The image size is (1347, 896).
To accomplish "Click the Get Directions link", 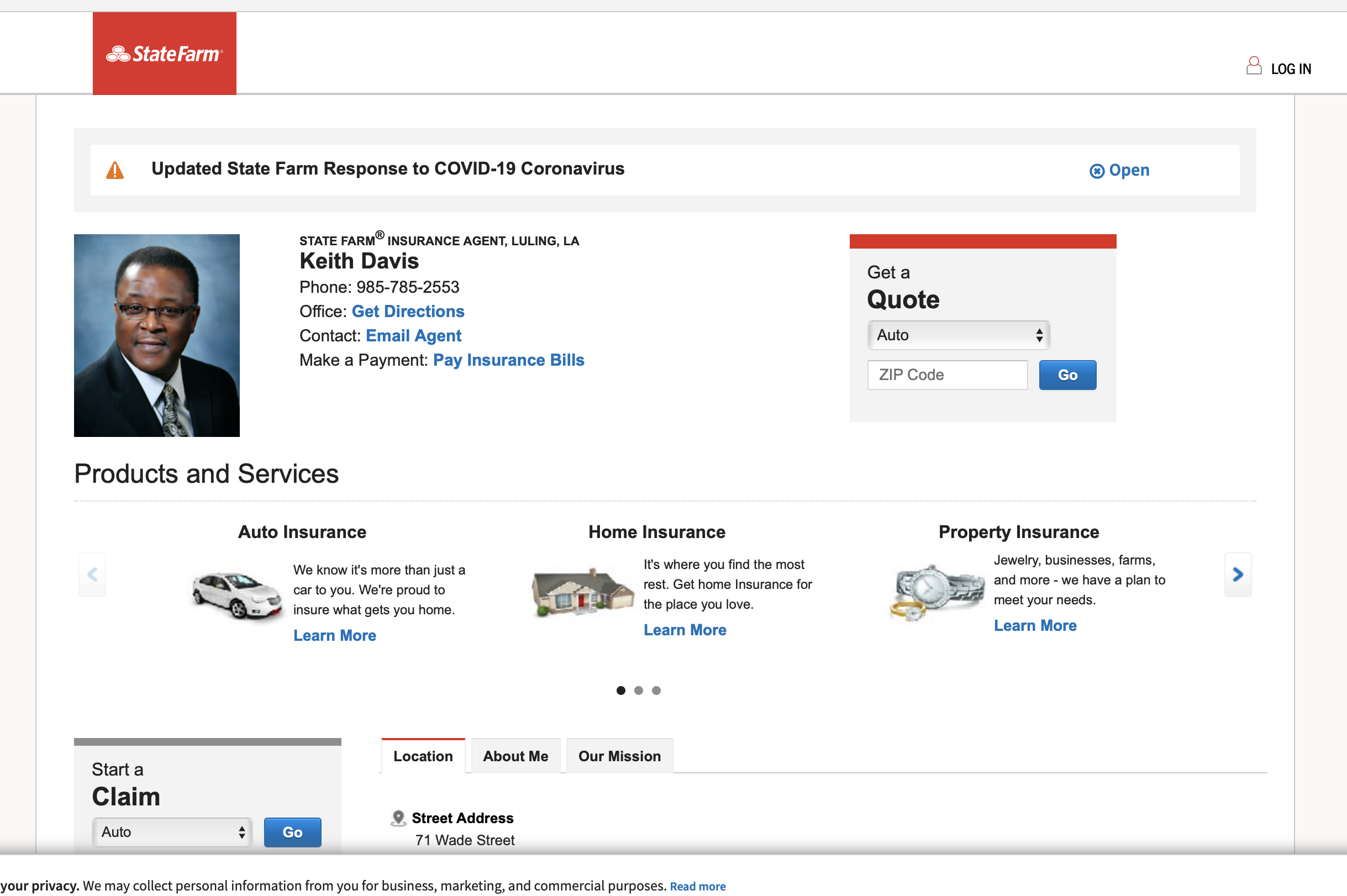I will pyautogui.click(x=408, y=311).
